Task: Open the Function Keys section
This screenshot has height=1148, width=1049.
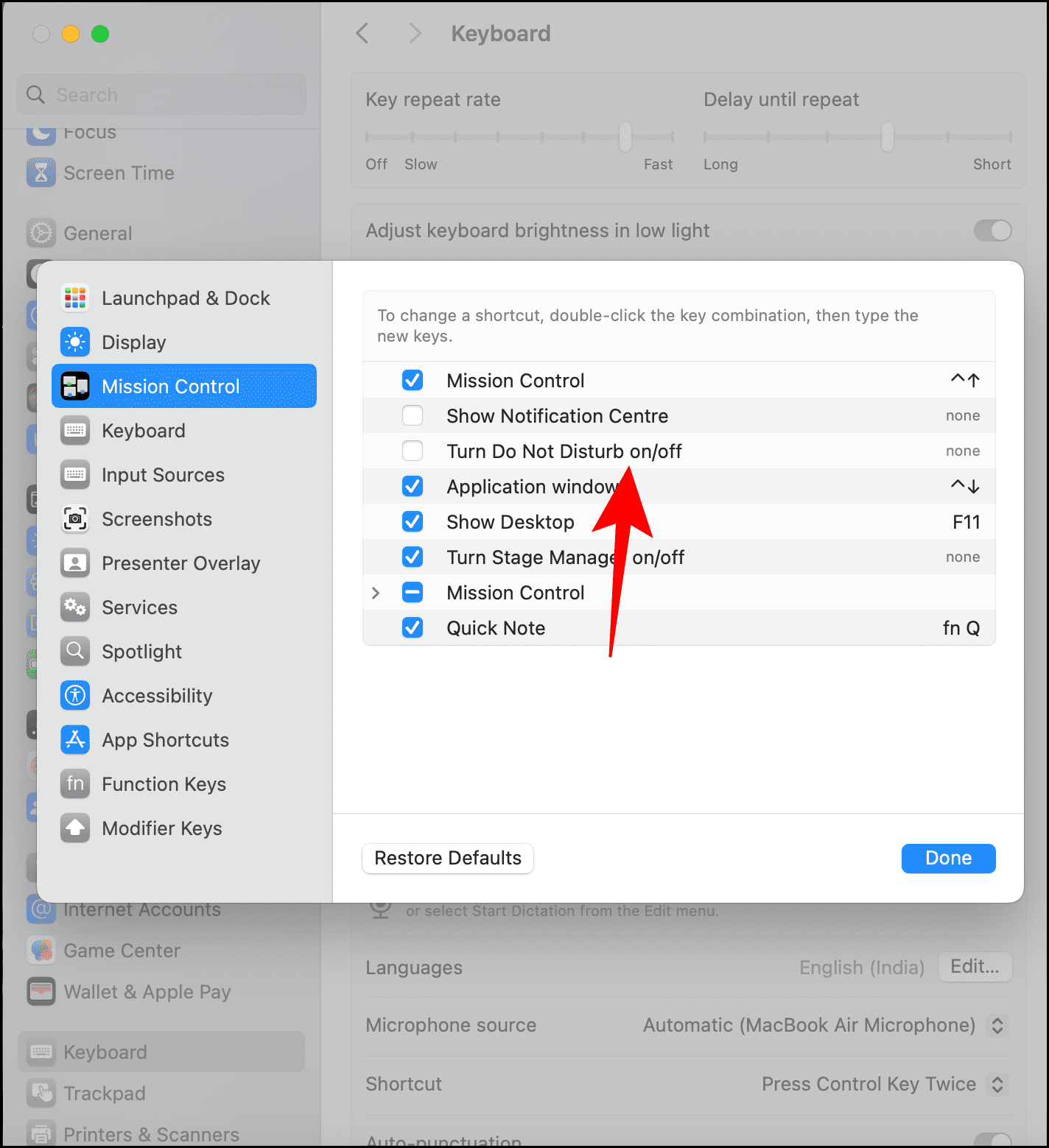Action: pos(74,783)
